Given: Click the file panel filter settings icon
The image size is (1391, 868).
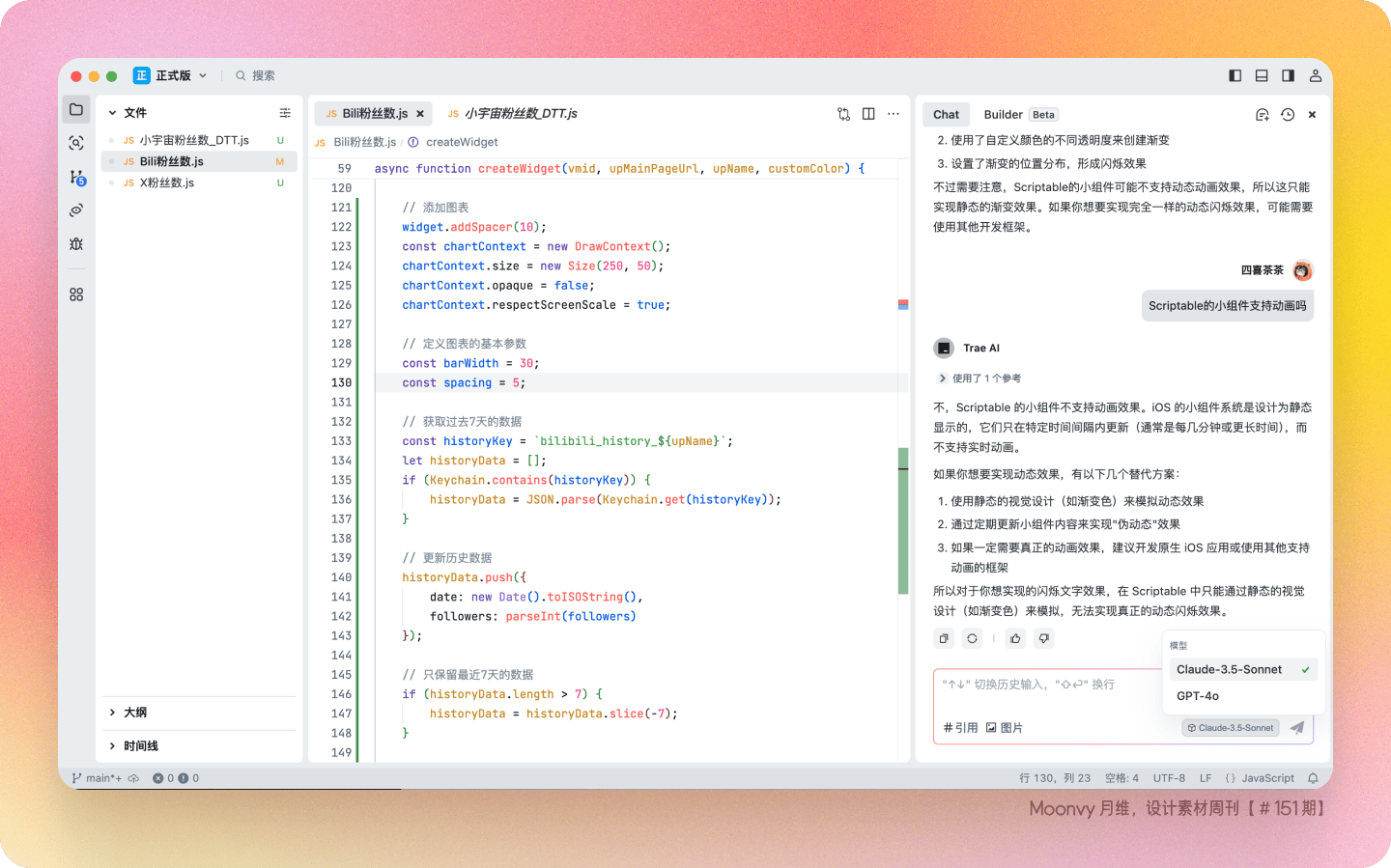Looking at the screenshot, I should tap(285, 113).
